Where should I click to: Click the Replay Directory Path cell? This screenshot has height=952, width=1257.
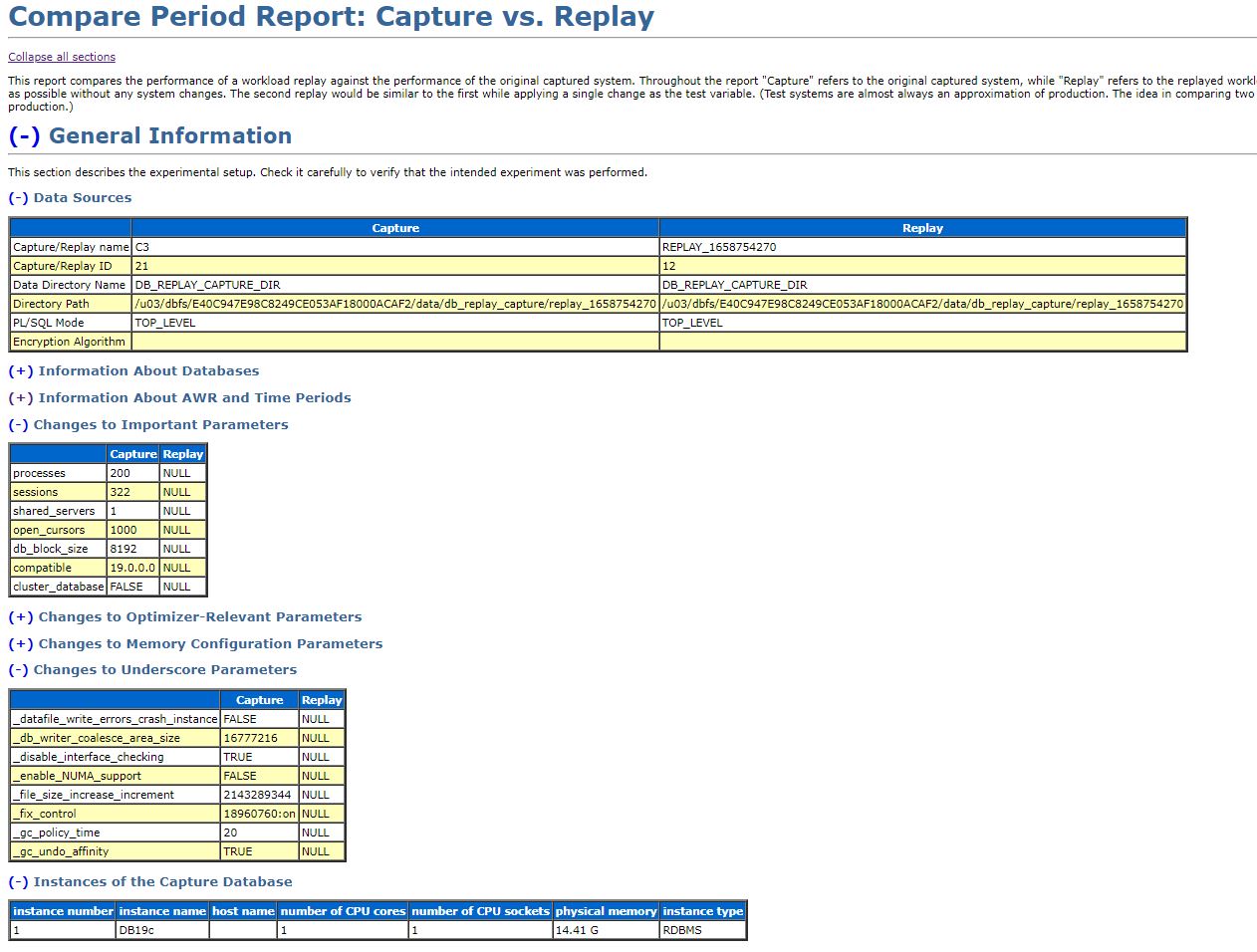tap(921, 304)
